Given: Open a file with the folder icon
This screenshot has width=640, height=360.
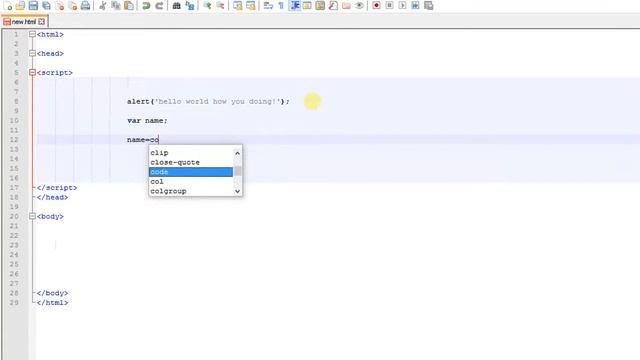Looking at the screenshot, I should click(x=20, y=5).
